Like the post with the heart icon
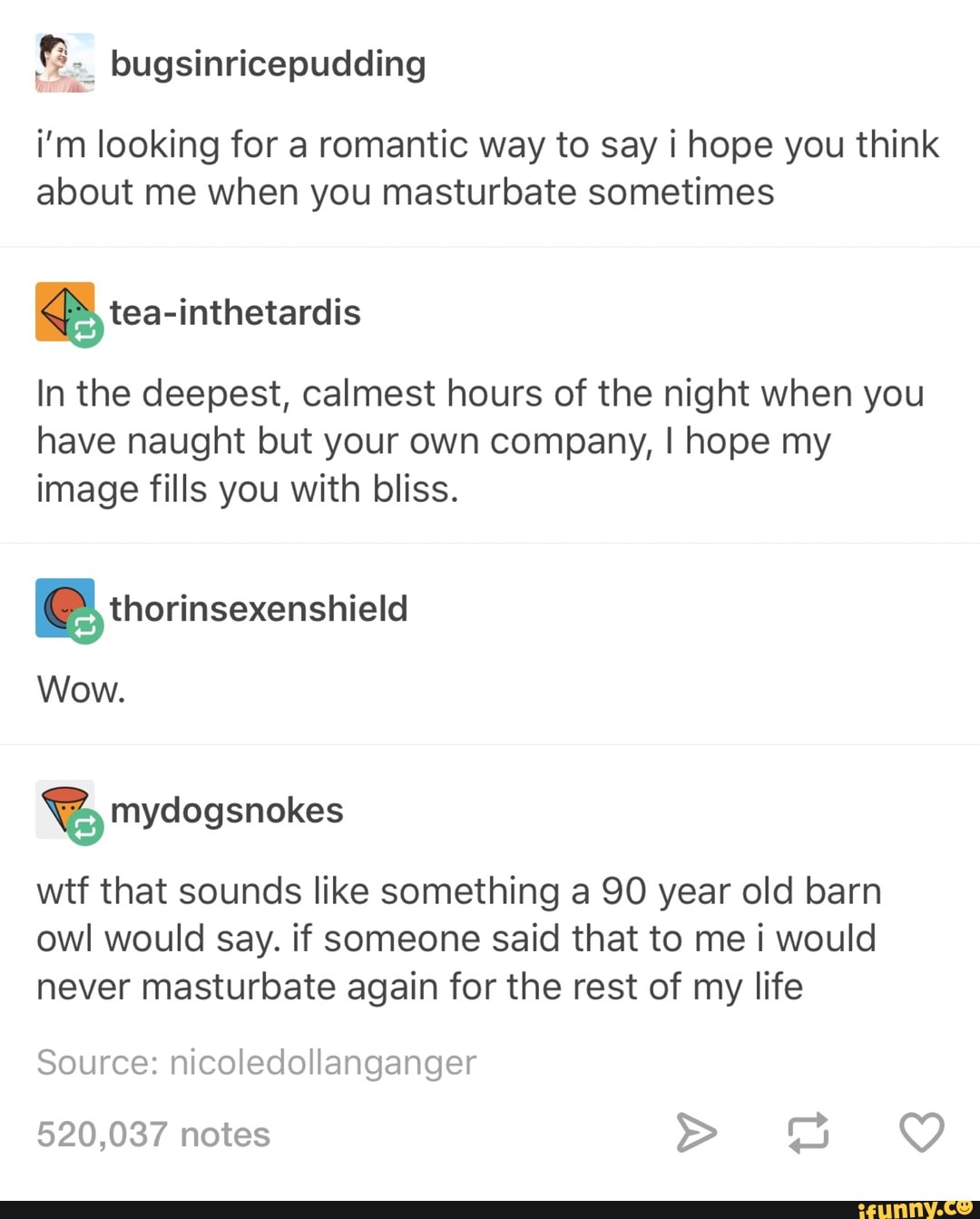The height and width of the screenshot is (1219, 980). coord(921,1133)
